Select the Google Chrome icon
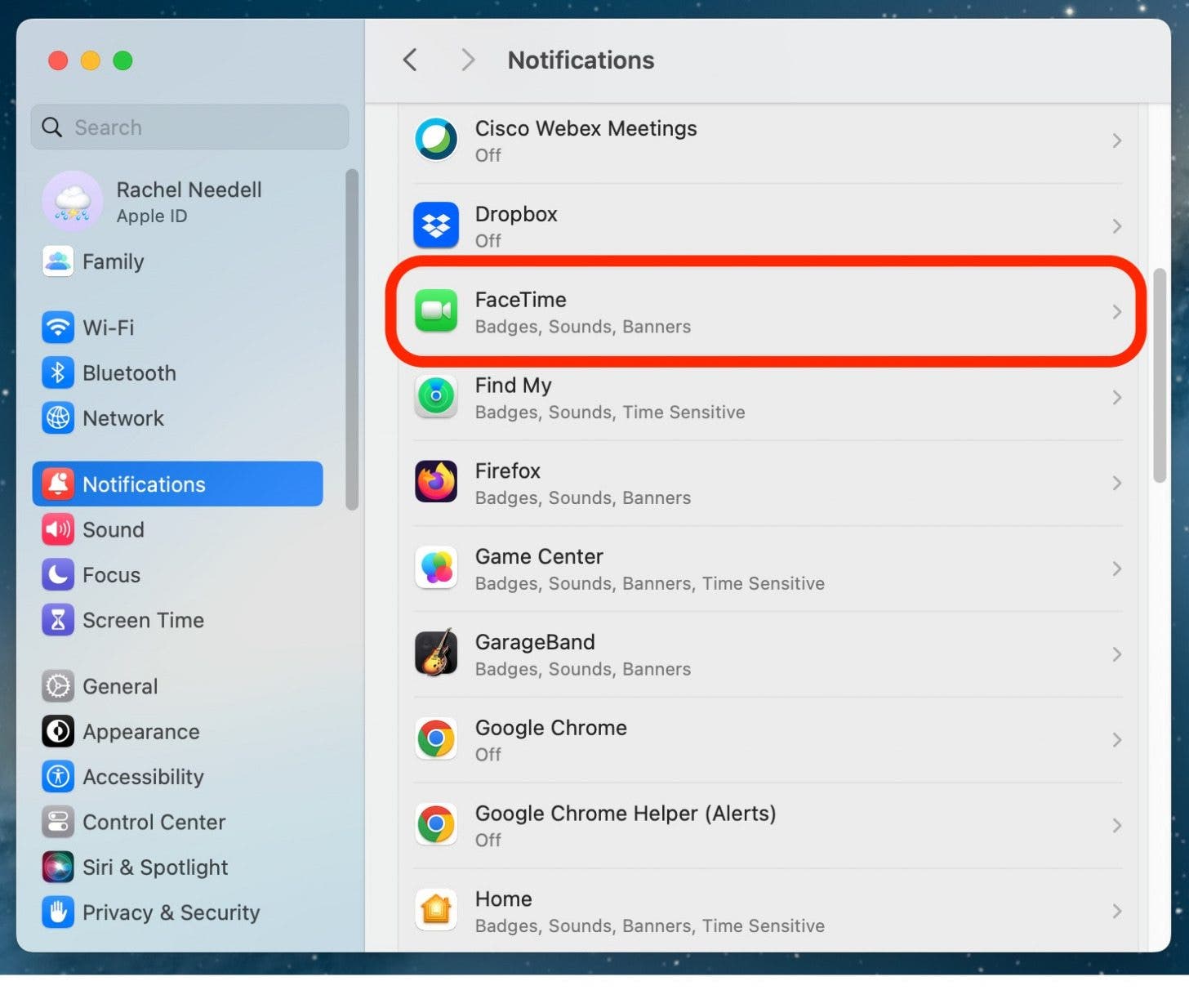 (x=436, y=739)
